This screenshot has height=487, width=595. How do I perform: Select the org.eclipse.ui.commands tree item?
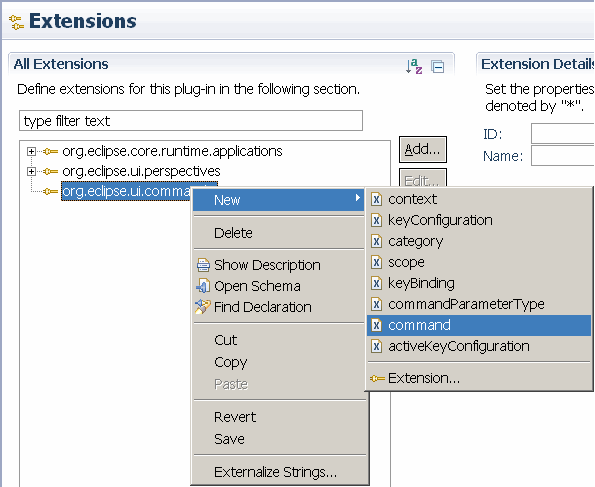pos(139,191)
